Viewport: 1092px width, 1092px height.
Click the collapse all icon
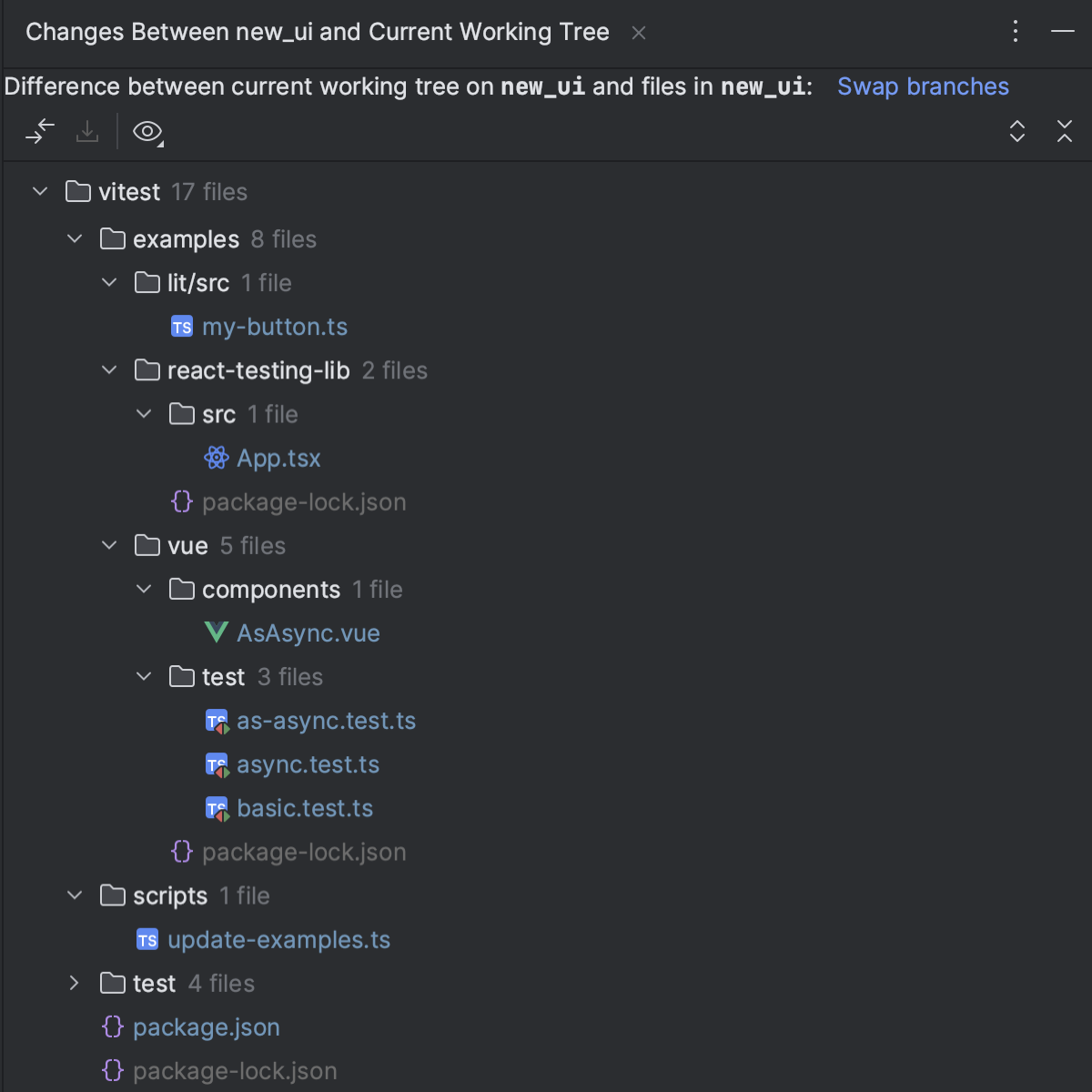click(x=1065, y=132)
